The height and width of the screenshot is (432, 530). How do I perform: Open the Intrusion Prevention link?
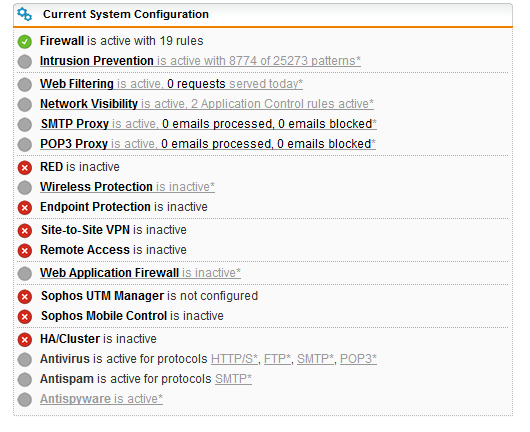200,61
